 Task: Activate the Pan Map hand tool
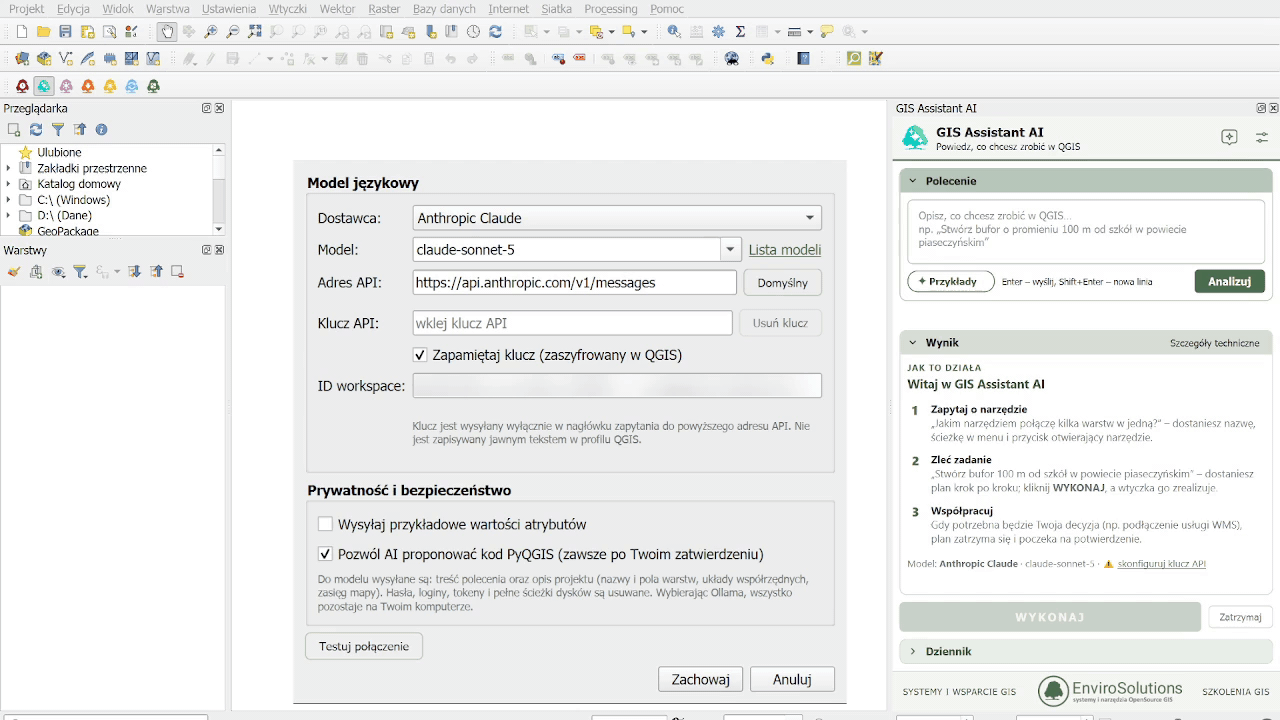(167, 32)
